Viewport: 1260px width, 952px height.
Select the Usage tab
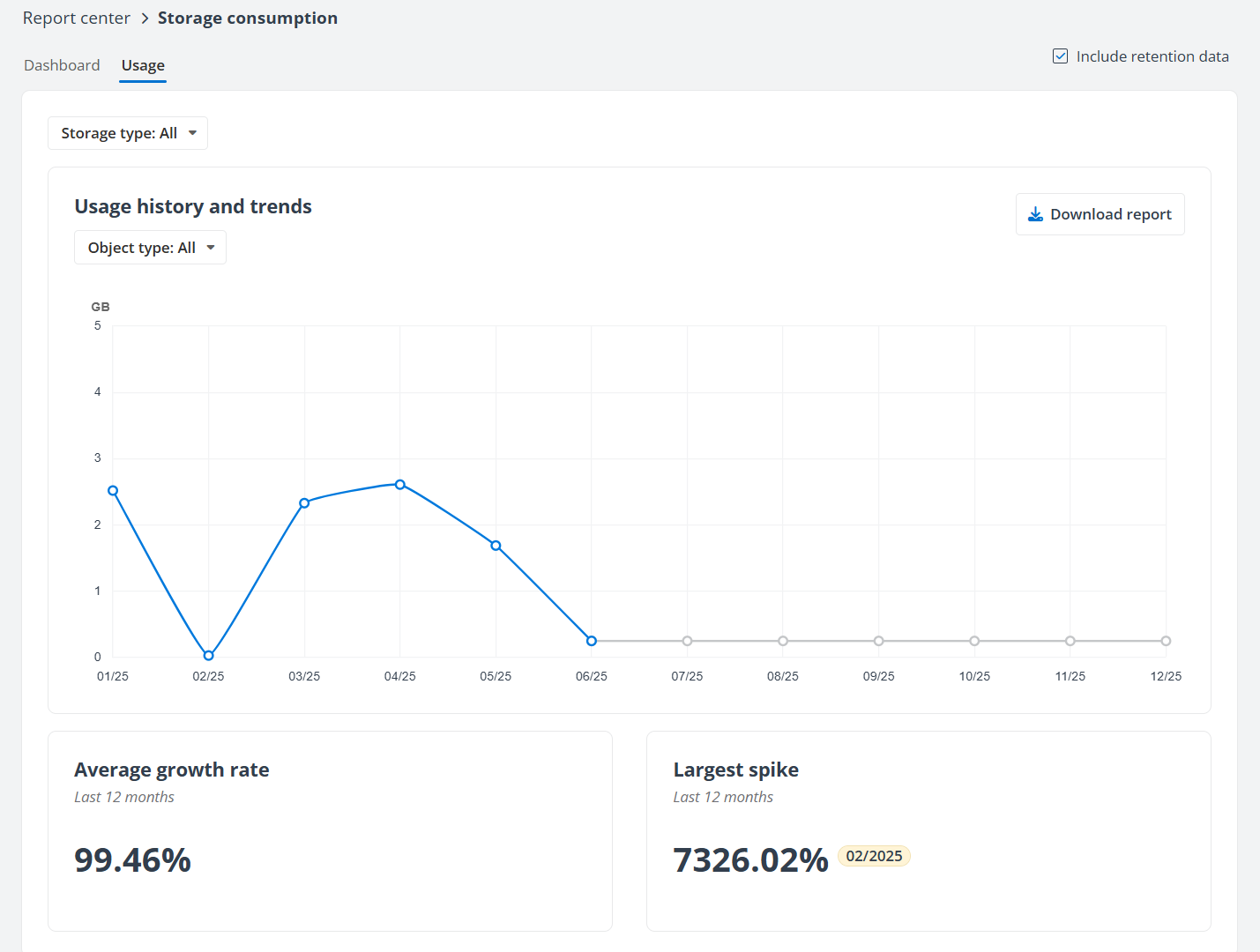tap(143, 65)
